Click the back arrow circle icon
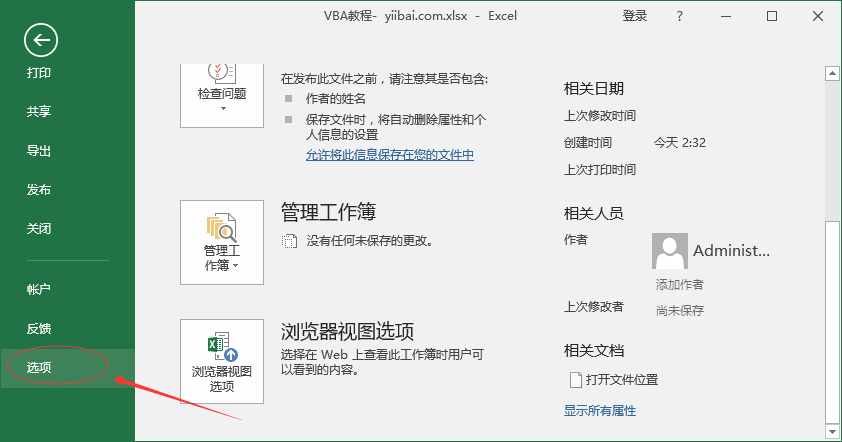Screen dimensions: 842x442 pos(41,40)
